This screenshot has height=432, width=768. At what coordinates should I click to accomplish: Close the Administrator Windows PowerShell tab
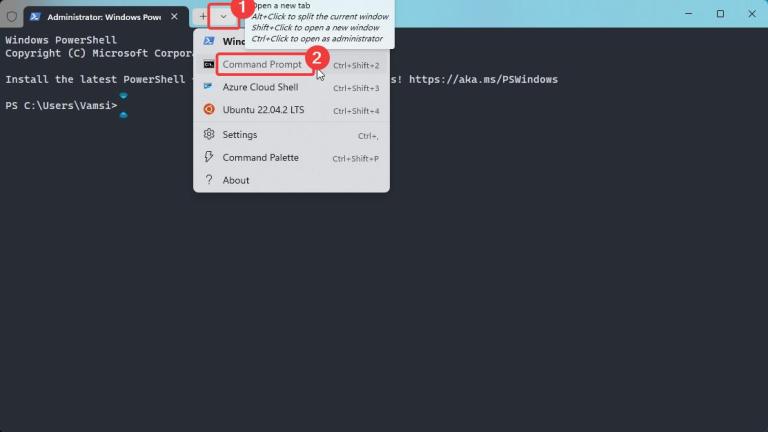pos(174,17)
